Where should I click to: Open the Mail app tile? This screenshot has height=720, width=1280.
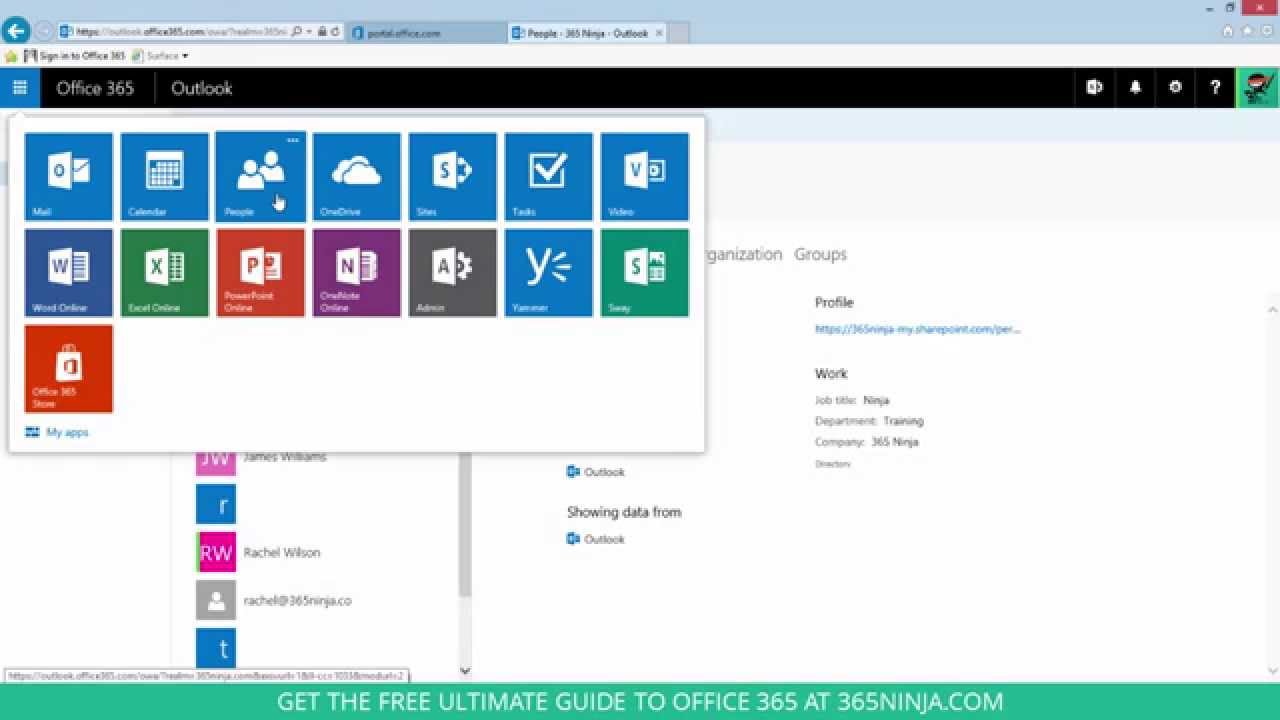click(x=69, y=177)
